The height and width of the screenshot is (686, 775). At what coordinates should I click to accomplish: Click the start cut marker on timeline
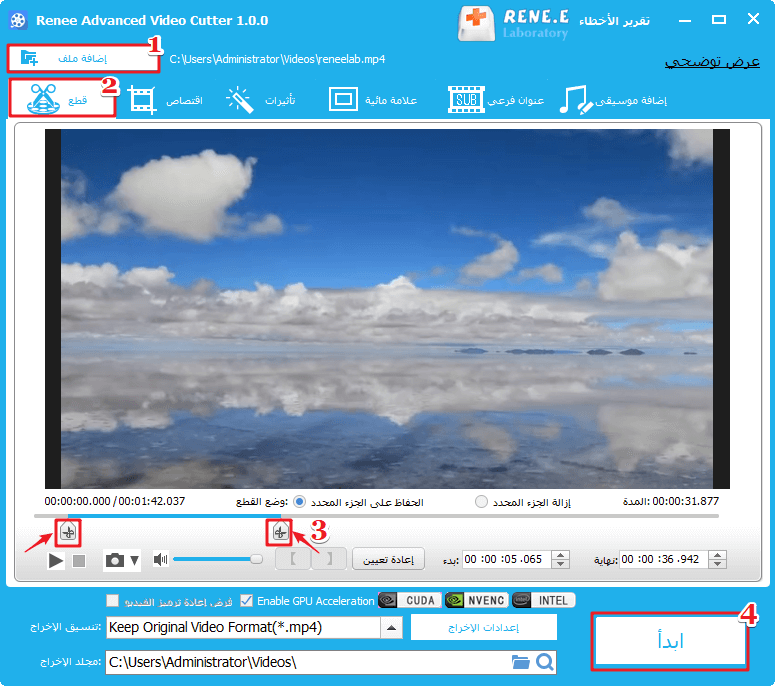[x=68, y=532]
